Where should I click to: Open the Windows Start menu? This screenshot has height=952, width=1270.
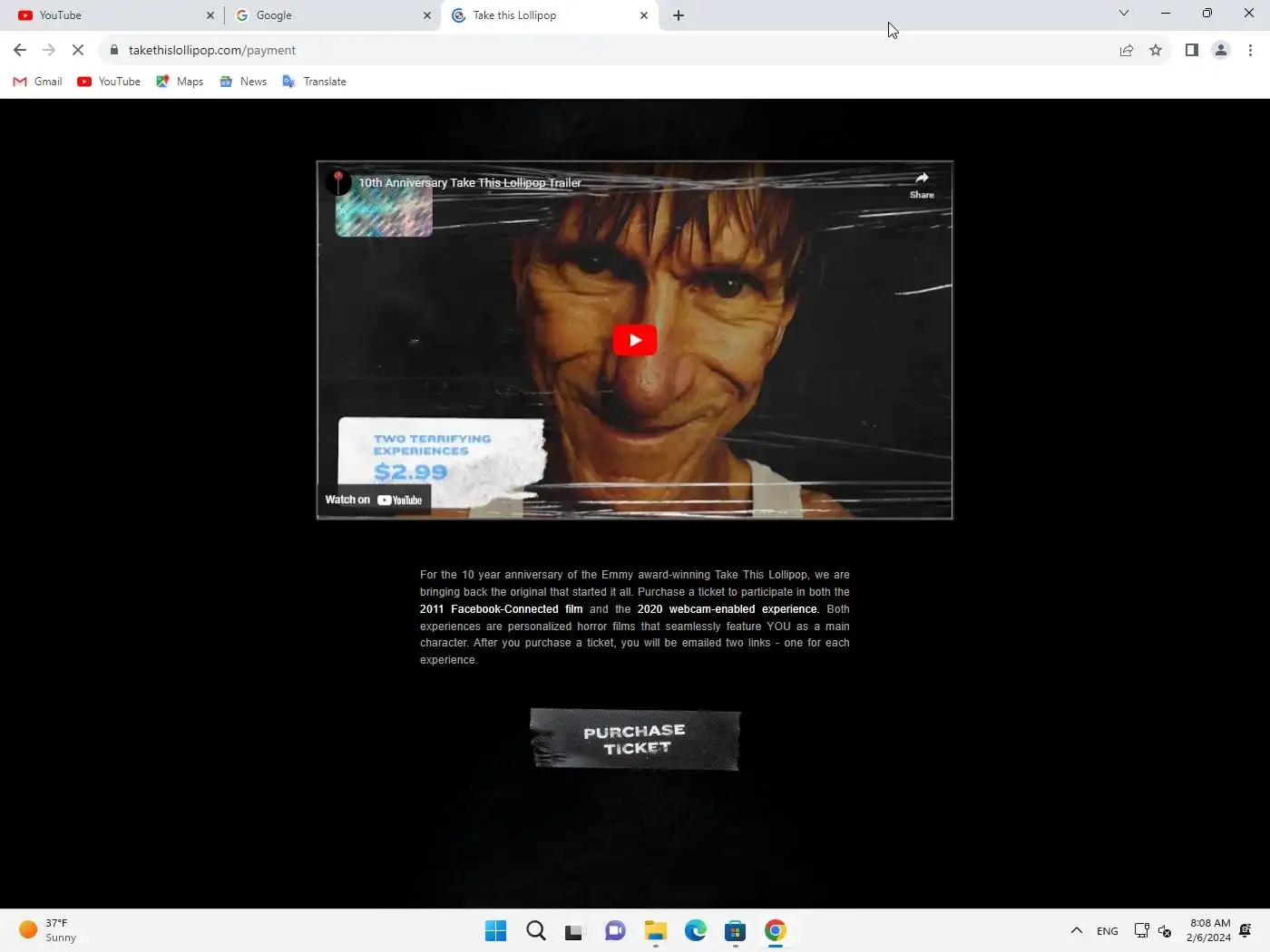point(495,931)
